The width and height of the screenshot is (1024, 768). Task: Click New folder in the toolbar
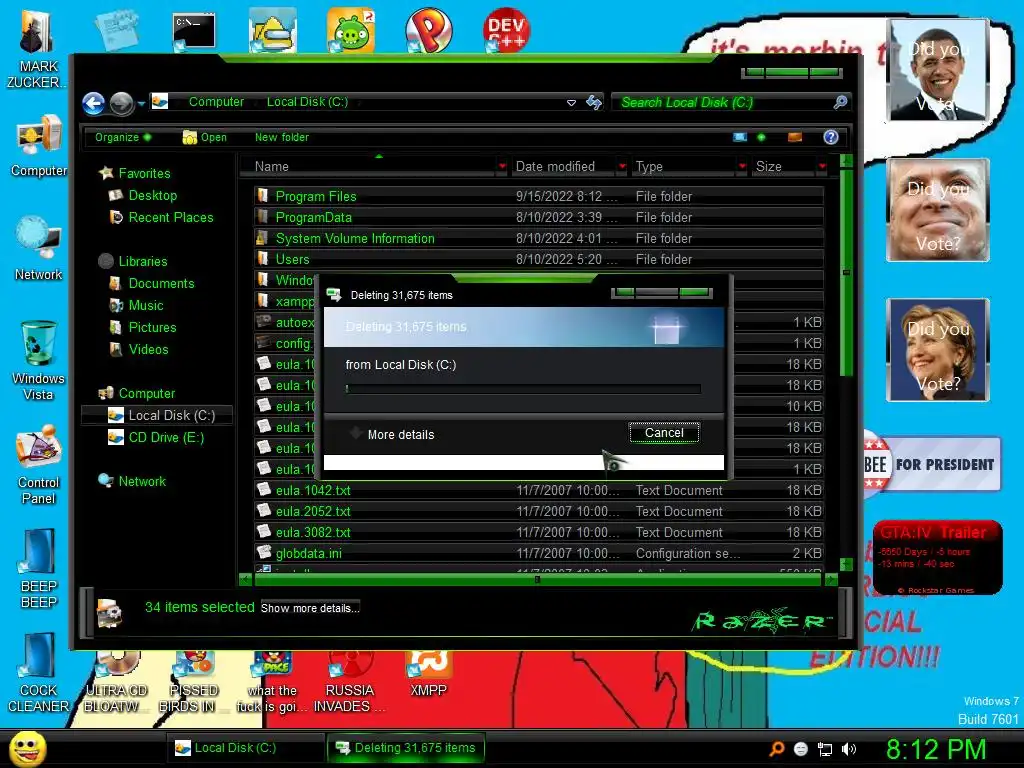click(x=282, y=137)
